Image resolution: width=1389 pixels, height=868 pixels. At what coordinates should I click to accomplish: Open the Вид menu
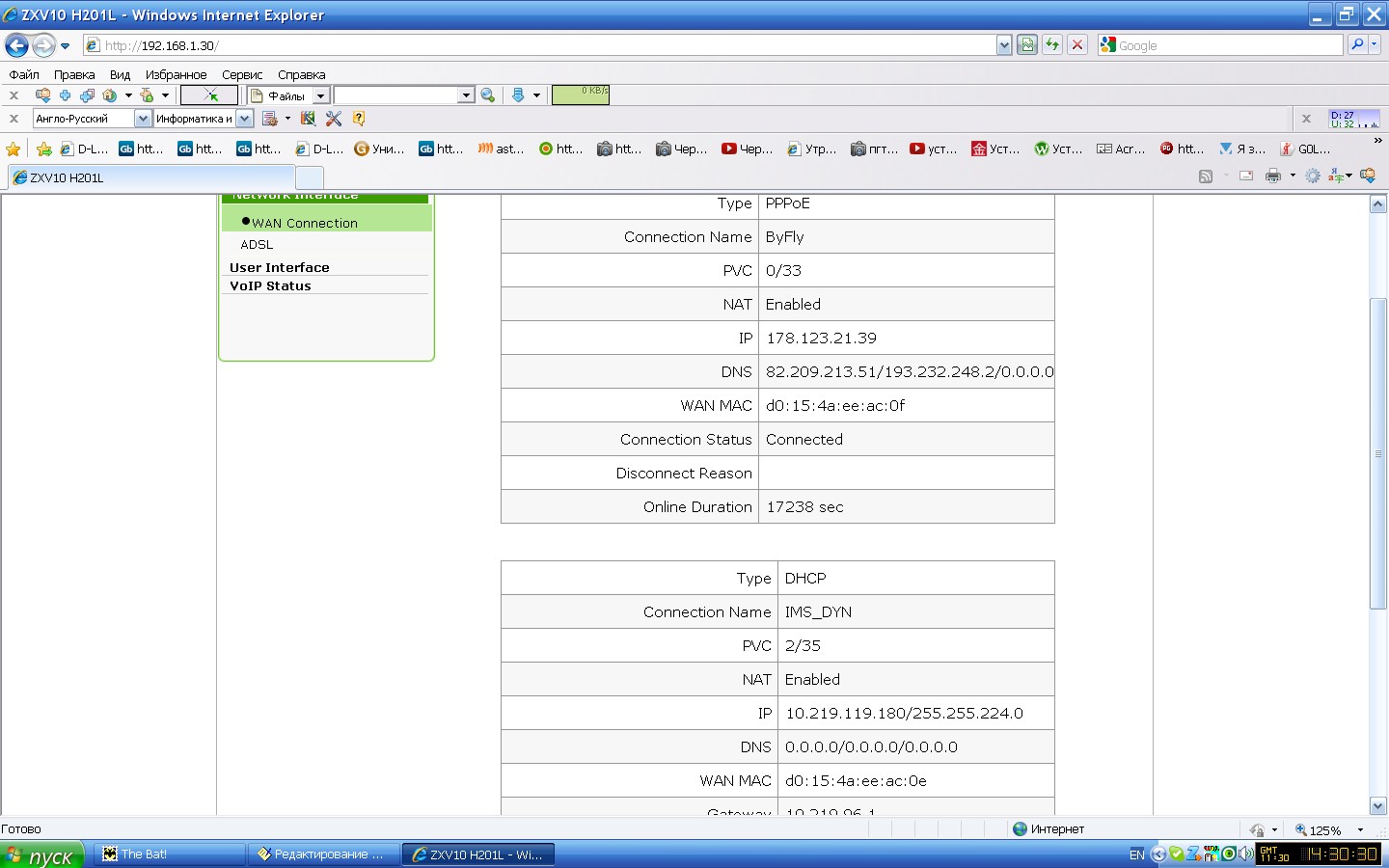tap(120, 74)
